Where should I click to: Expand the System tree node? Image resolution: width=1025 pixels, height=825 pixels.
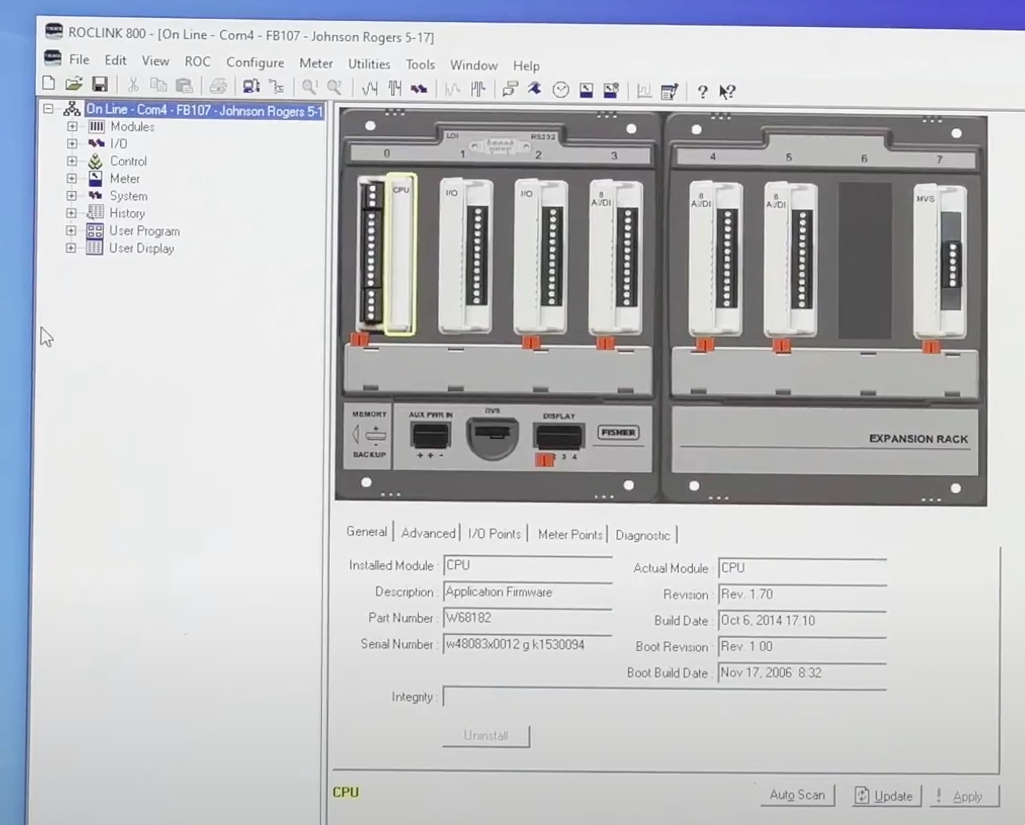tap(72, 195)
